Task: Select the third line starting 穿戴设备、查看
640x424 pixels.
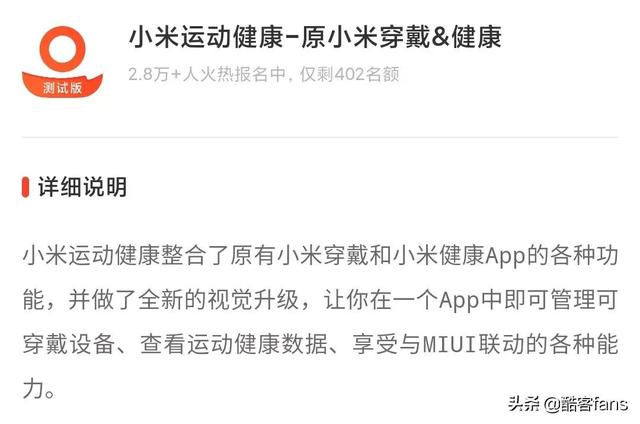Action: point(320,344)
